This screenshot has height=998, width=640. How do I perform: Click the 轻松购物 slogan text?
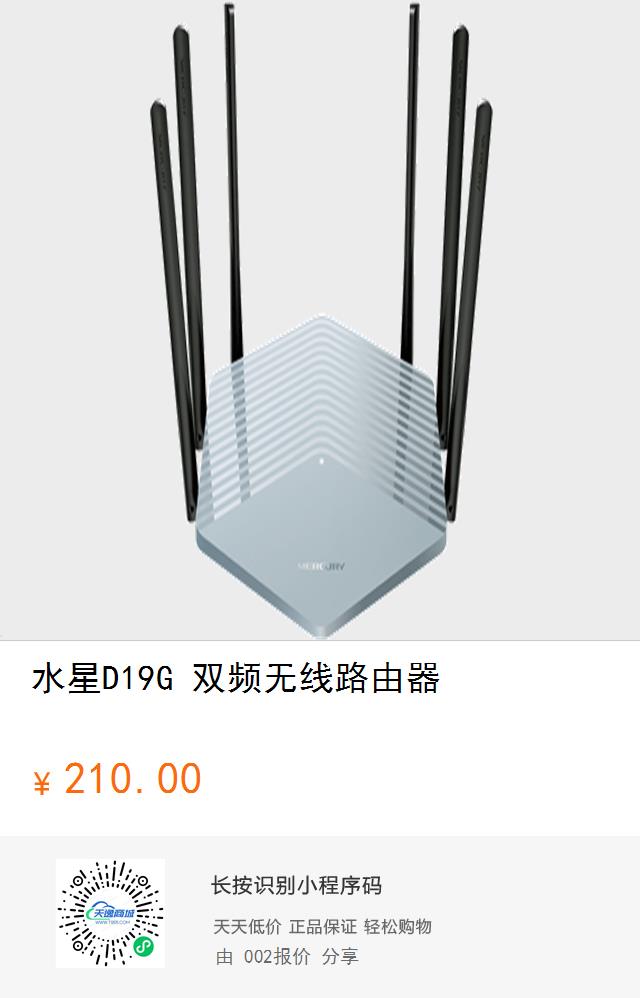point(398,926)
